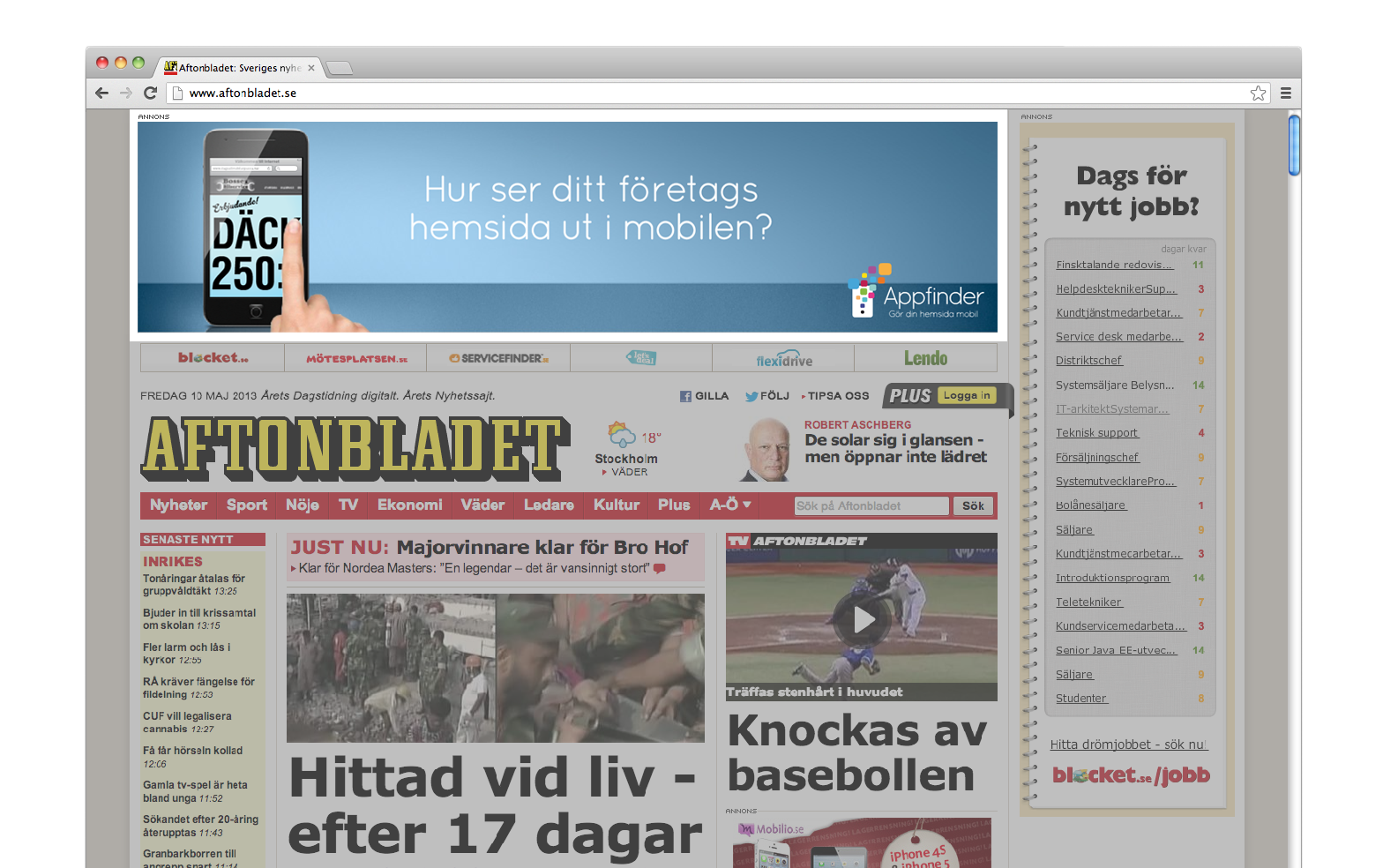Viewport: 1398px width, 868px height.
Task: Open the Distriktschef job listing
Action: 1089,361
